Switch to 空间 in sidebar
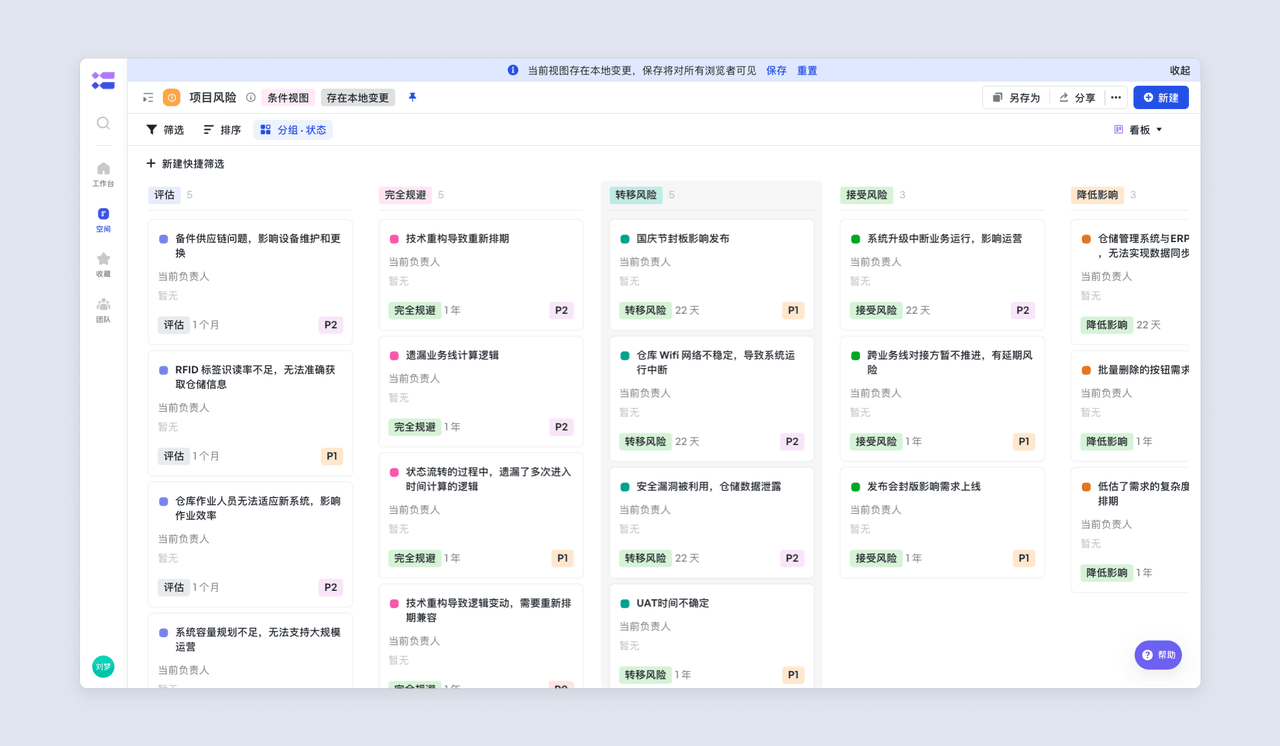The image size is (1280, 746). (x=103, y=219)
